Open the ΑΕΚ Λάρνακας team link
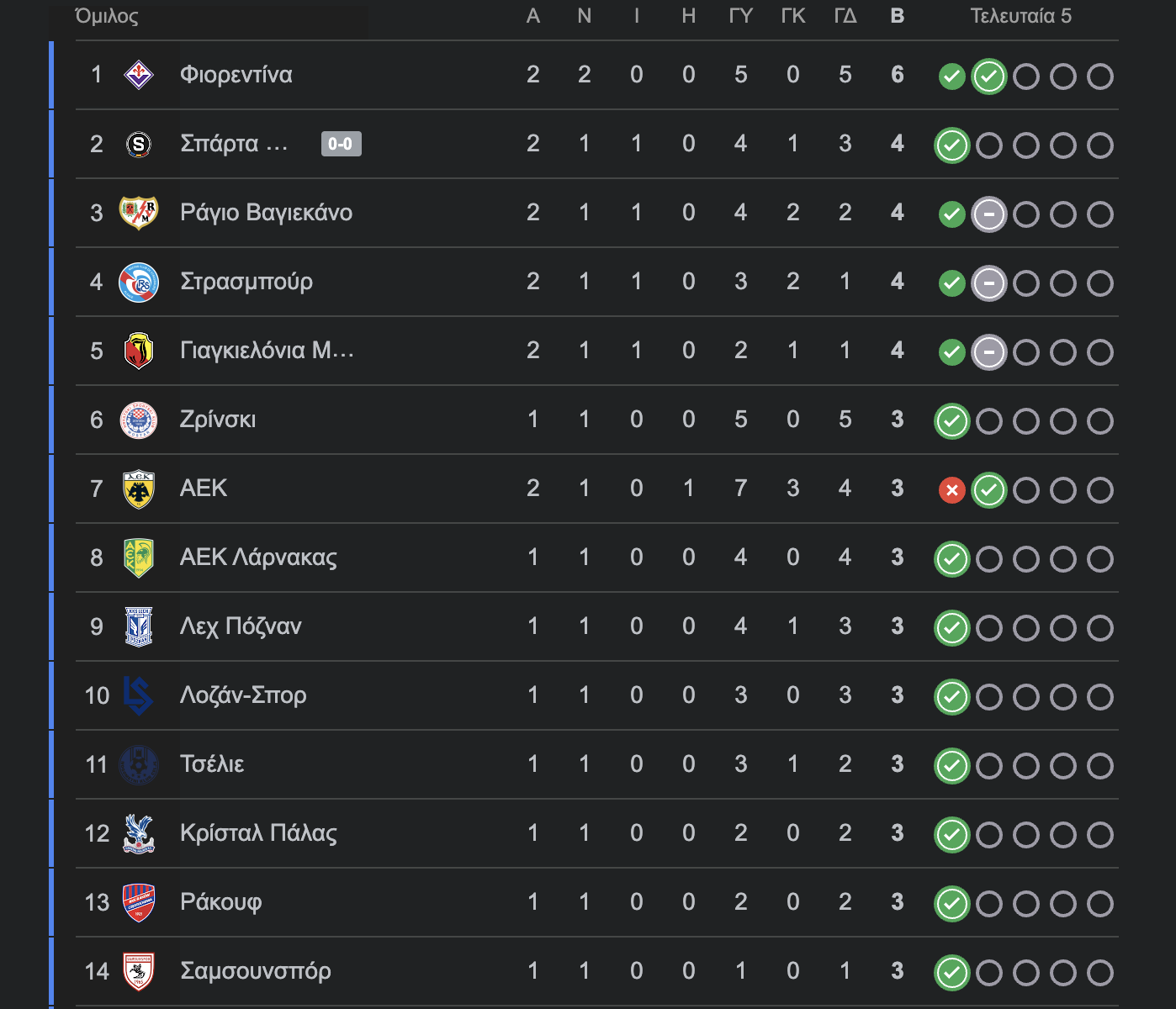Screen dimensions: 1176x1009 point(258,557)
